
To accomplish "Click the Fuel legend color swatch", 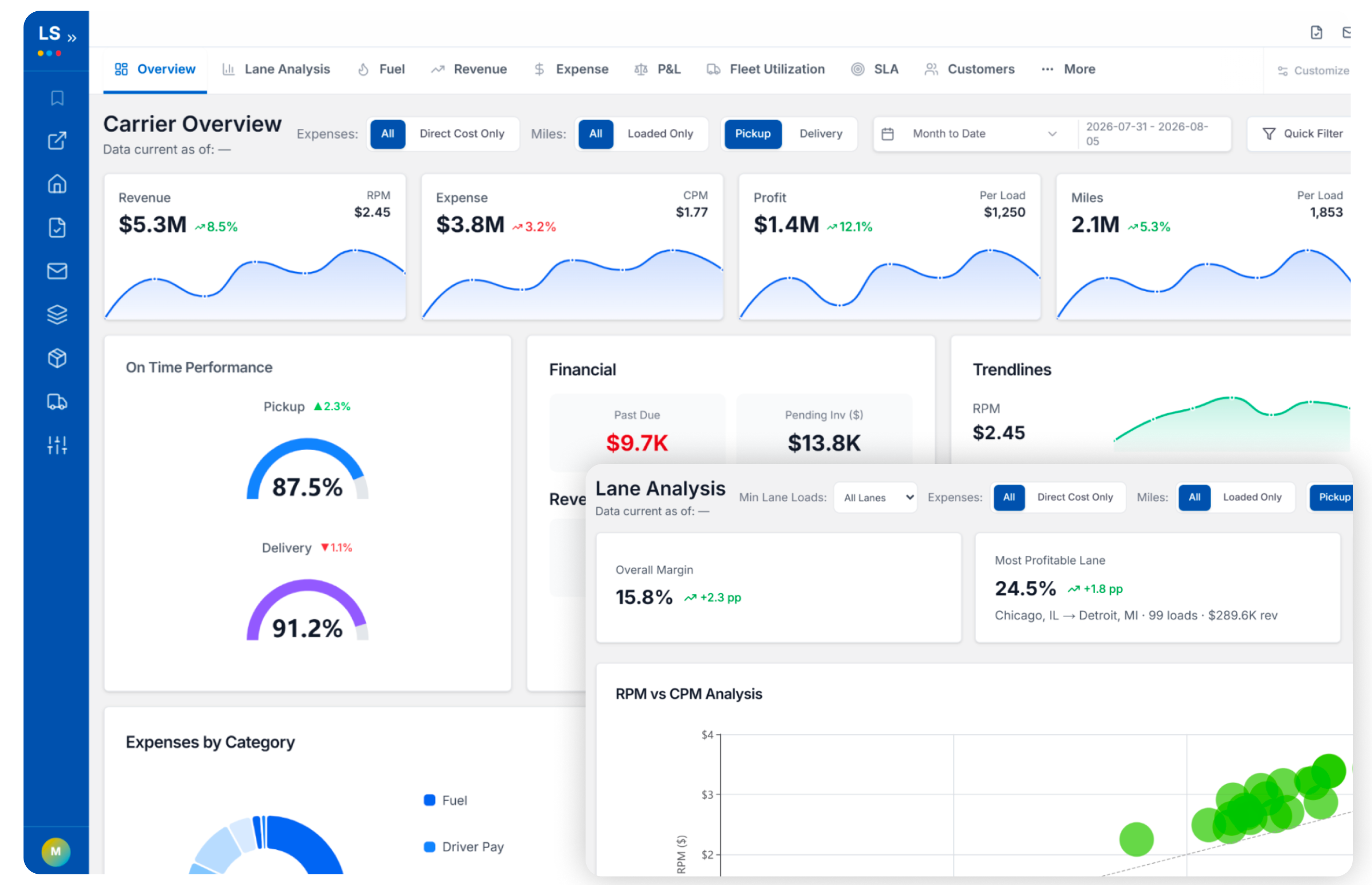I will [429, 800].
